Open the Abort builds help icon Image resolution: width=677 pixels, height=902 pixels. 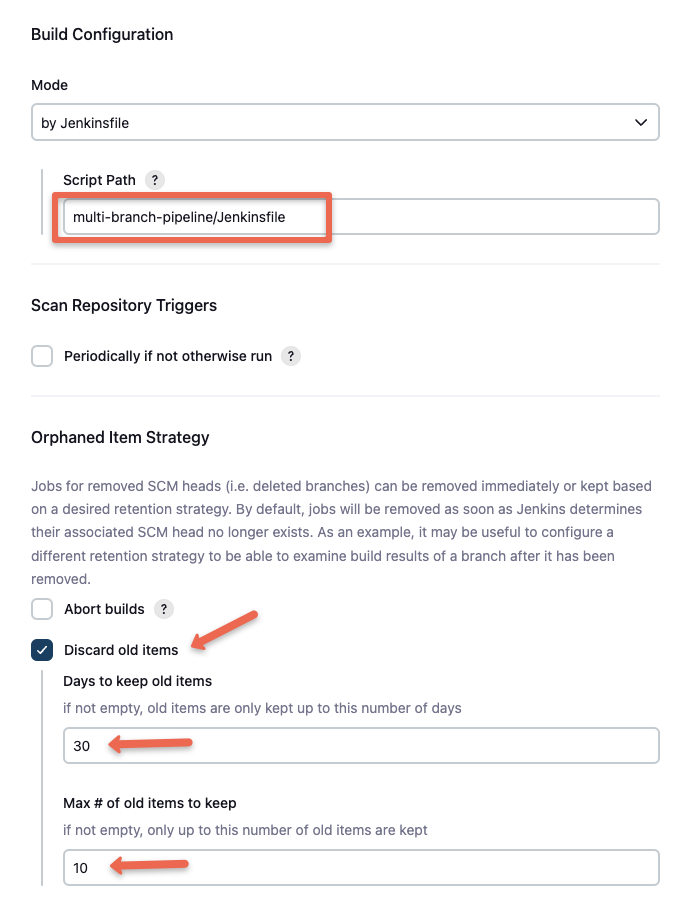coord(164,609)
